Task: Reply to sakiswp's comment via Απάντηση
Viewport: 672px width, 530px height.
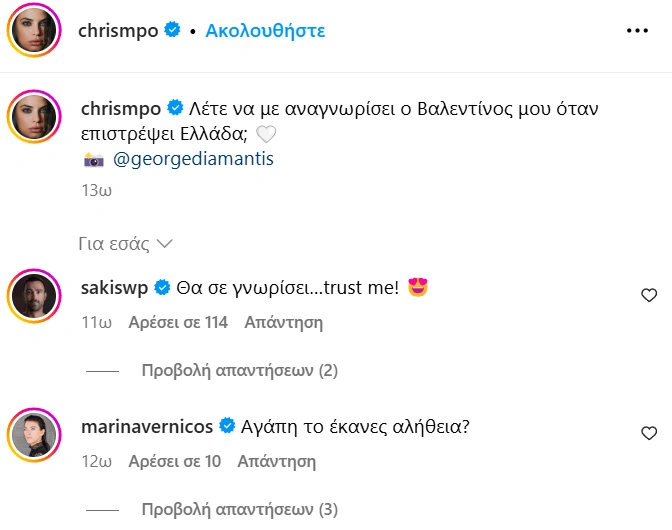Action: [x=284, y=322]
